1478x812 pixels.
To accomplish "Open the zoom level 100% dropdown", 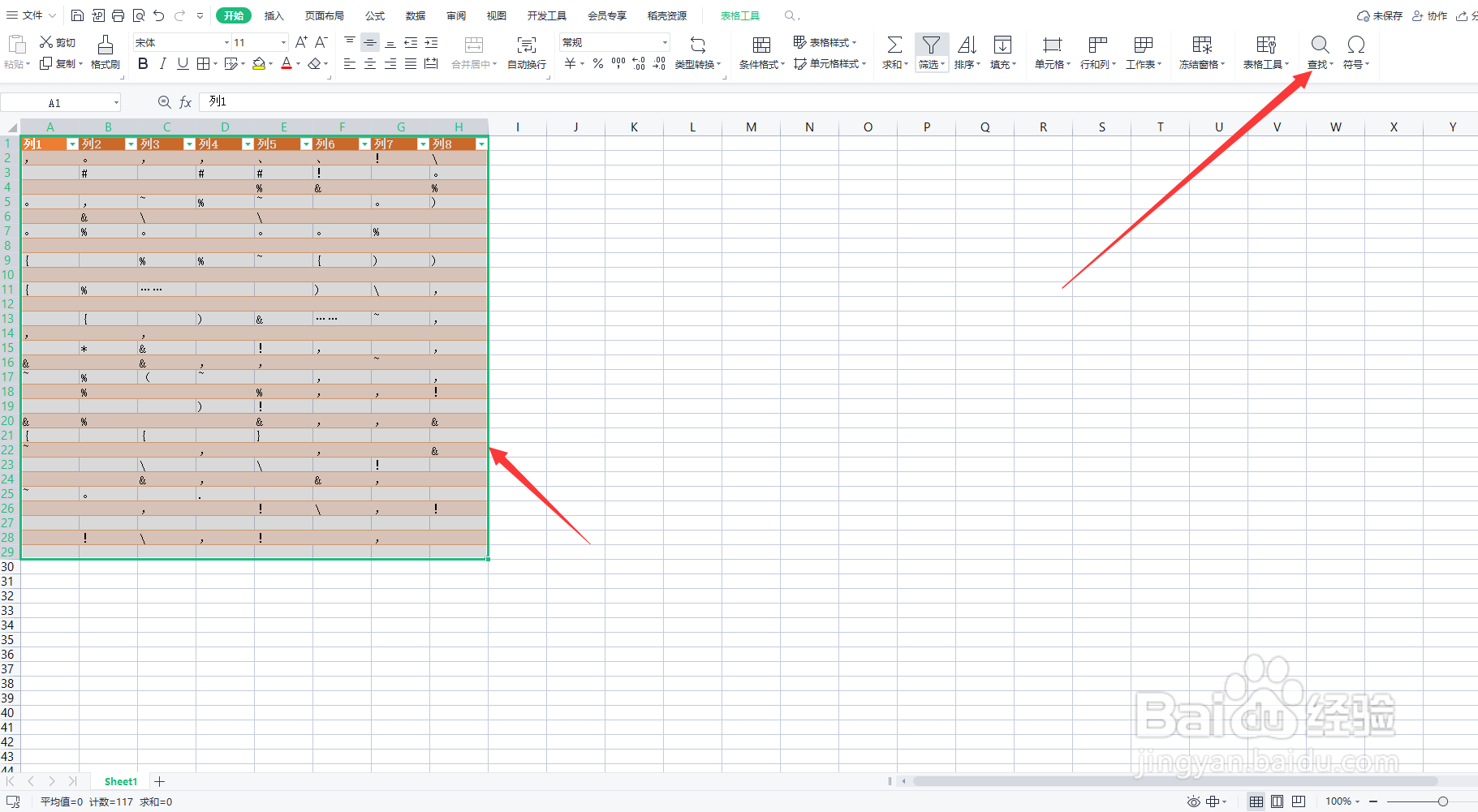I will tap(1342, 801).
